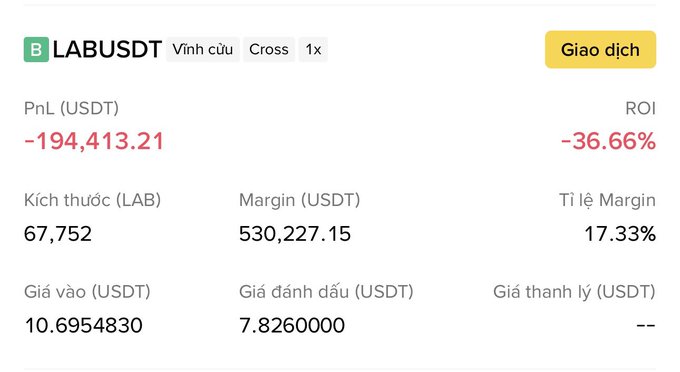Tap the Margin (USDT) label

[x=299, y=200]
